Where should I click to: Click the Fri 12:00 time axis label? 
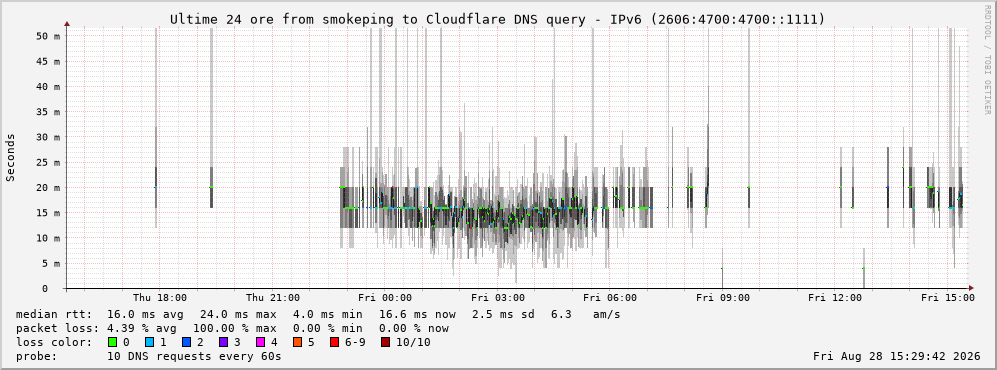[x=835, y=298]
